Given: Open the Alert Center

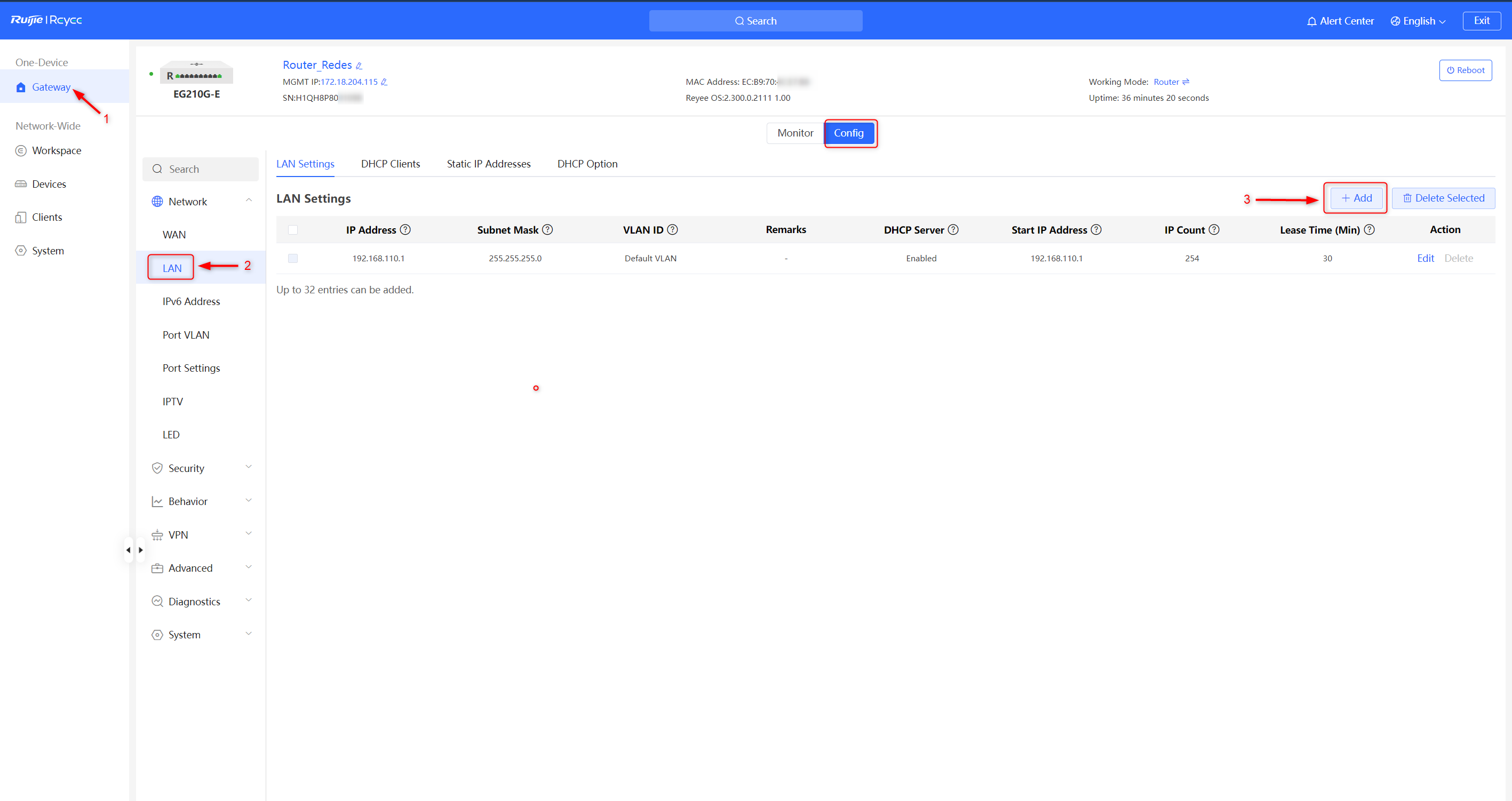Looking at the screenshot, I should pos(1340,21).
